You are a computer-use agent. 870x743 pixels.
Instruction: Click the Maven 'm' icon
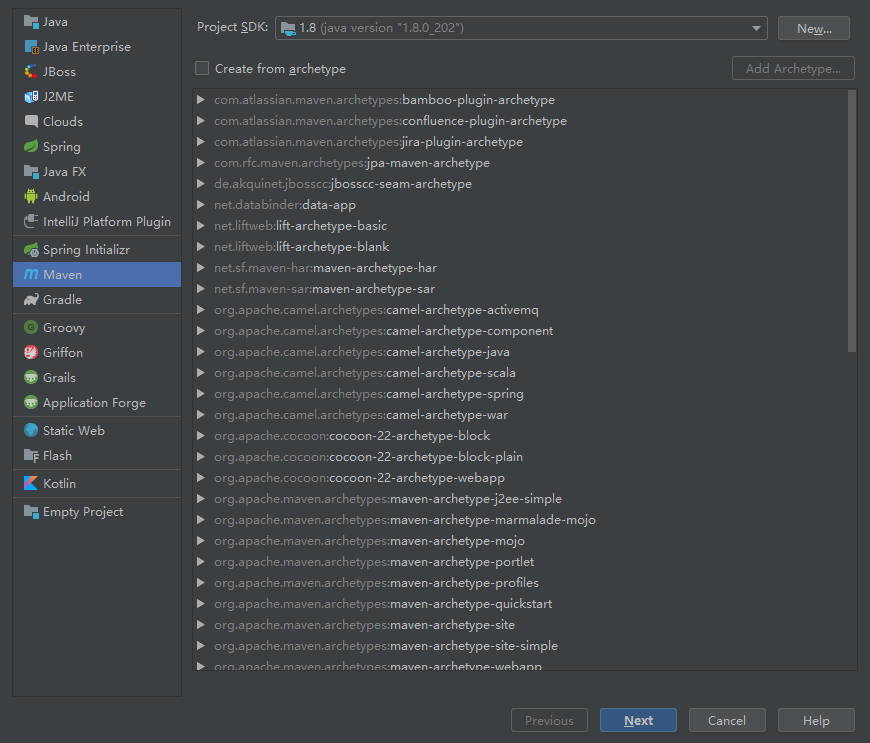click(x=31, y=275)
